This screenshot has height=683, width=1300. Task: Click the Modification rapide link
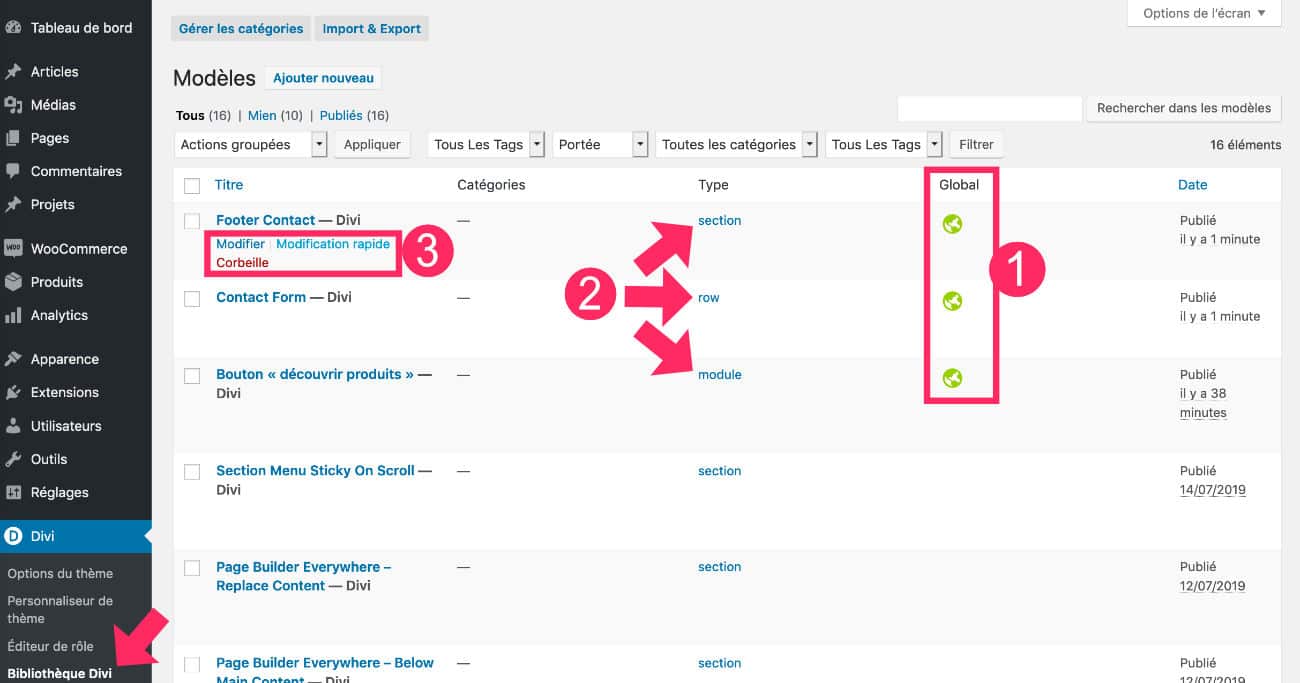tap(333, 244)
